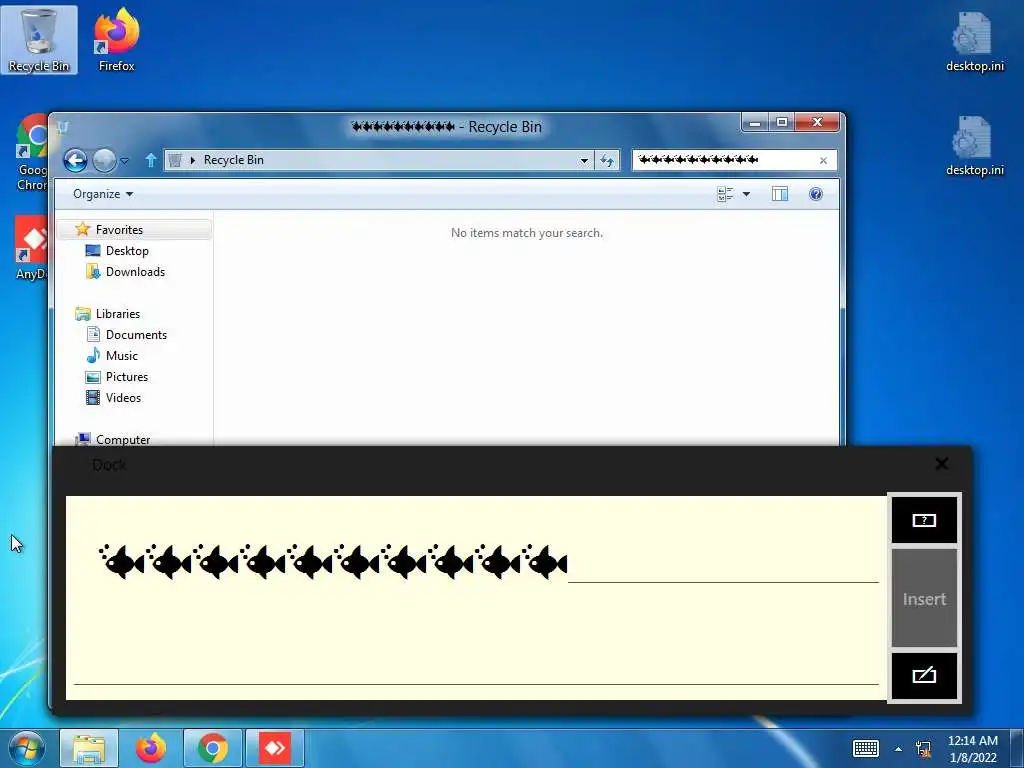The image size is (1024, 768).
Task: Select the AnyDesk desktop shortcut
Action: coord(31,248)
